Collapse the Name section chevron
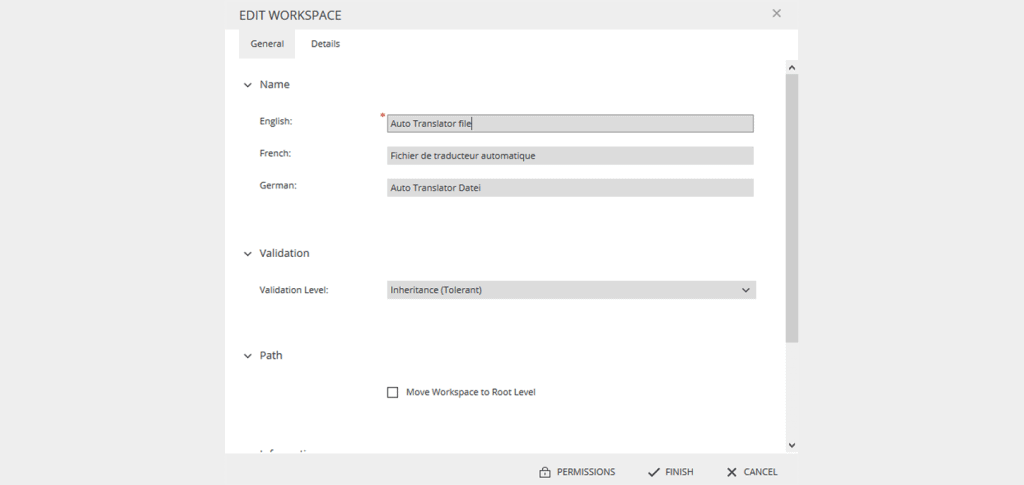Image resolution: width=1024 pixels, height=485 pixels. [x=248, y=85]
